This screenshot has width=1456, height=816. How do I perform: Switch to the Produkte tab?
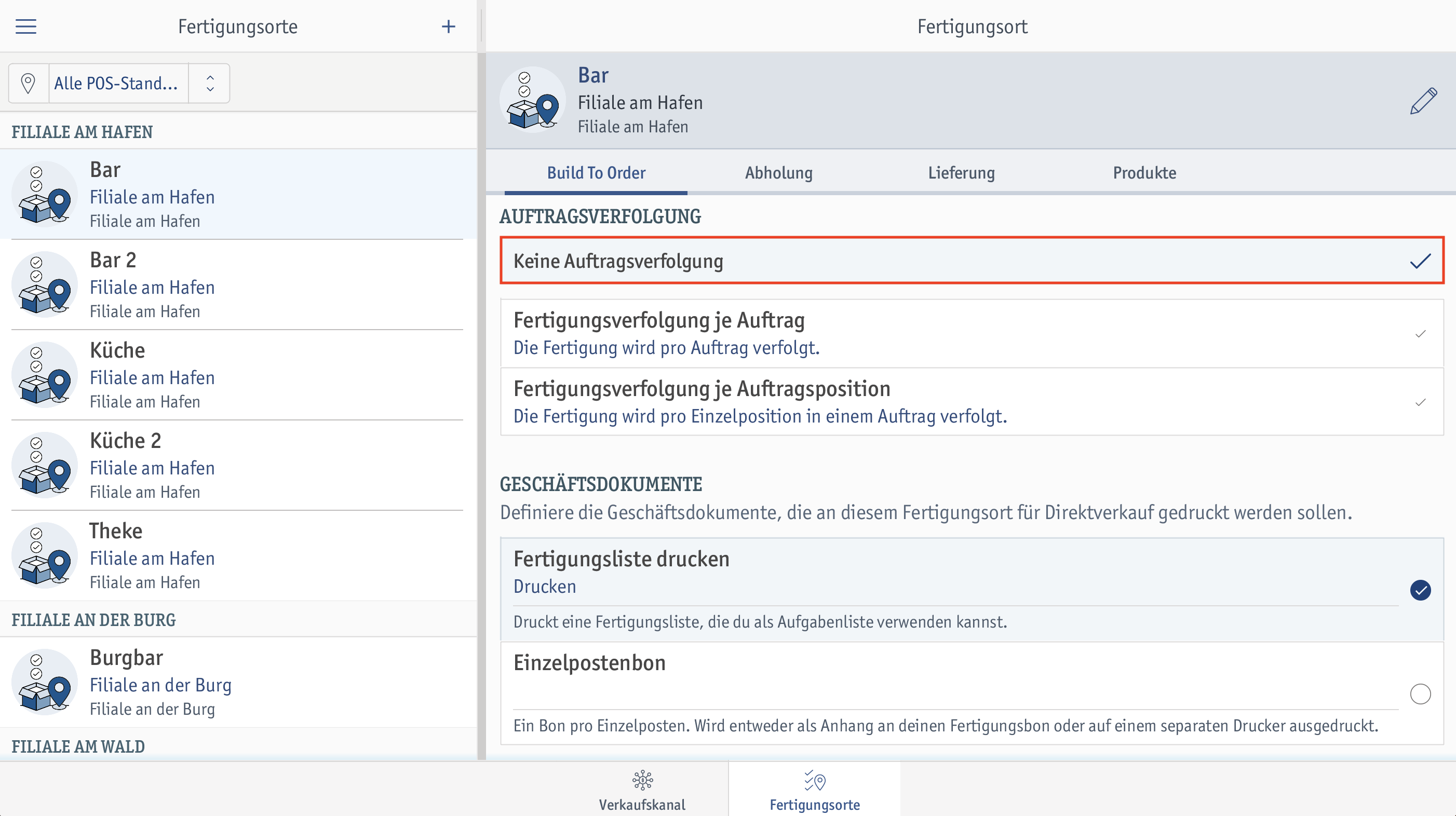[x=1144, y=173]
